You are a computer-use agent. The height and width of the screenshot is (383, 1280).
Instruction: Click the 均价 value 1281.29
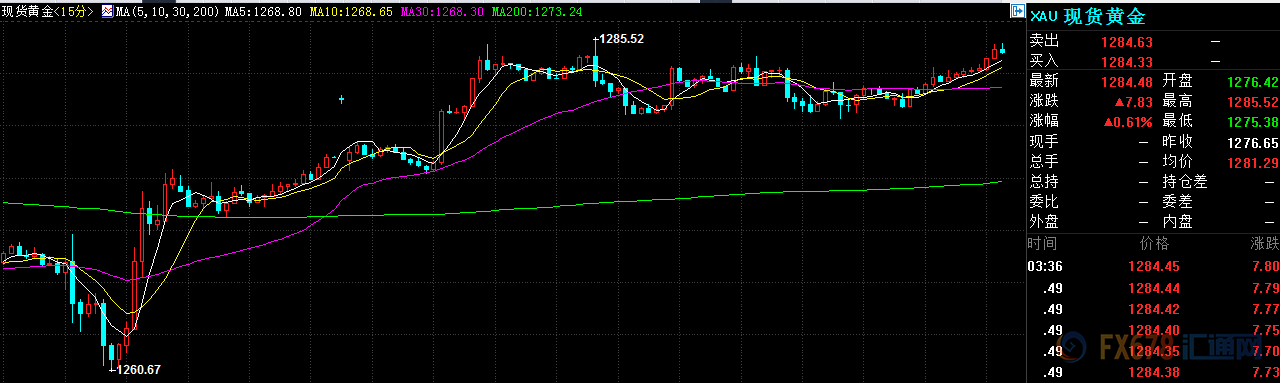click(x=1254, y=162)
